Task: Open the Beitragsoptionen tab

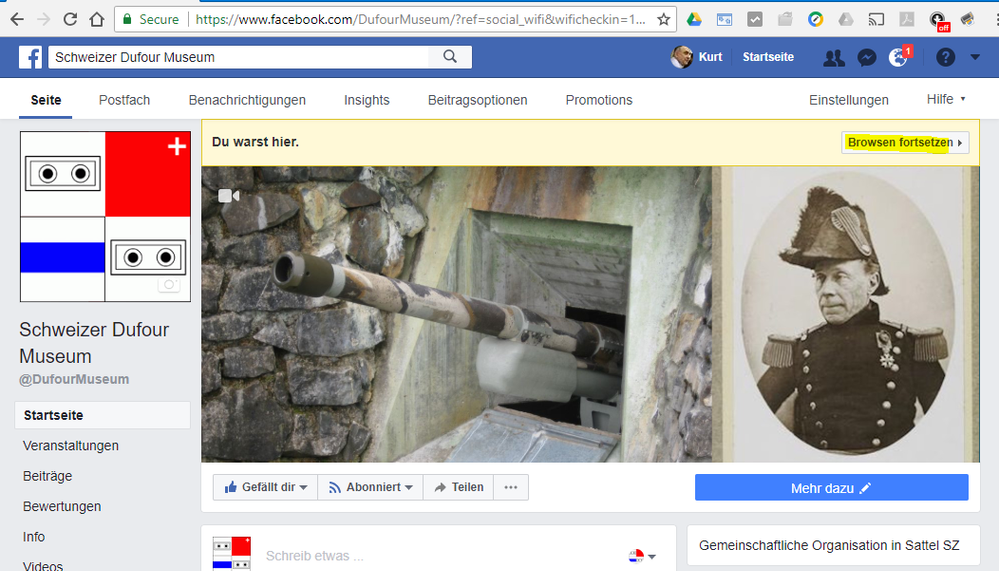Action: 477,100
